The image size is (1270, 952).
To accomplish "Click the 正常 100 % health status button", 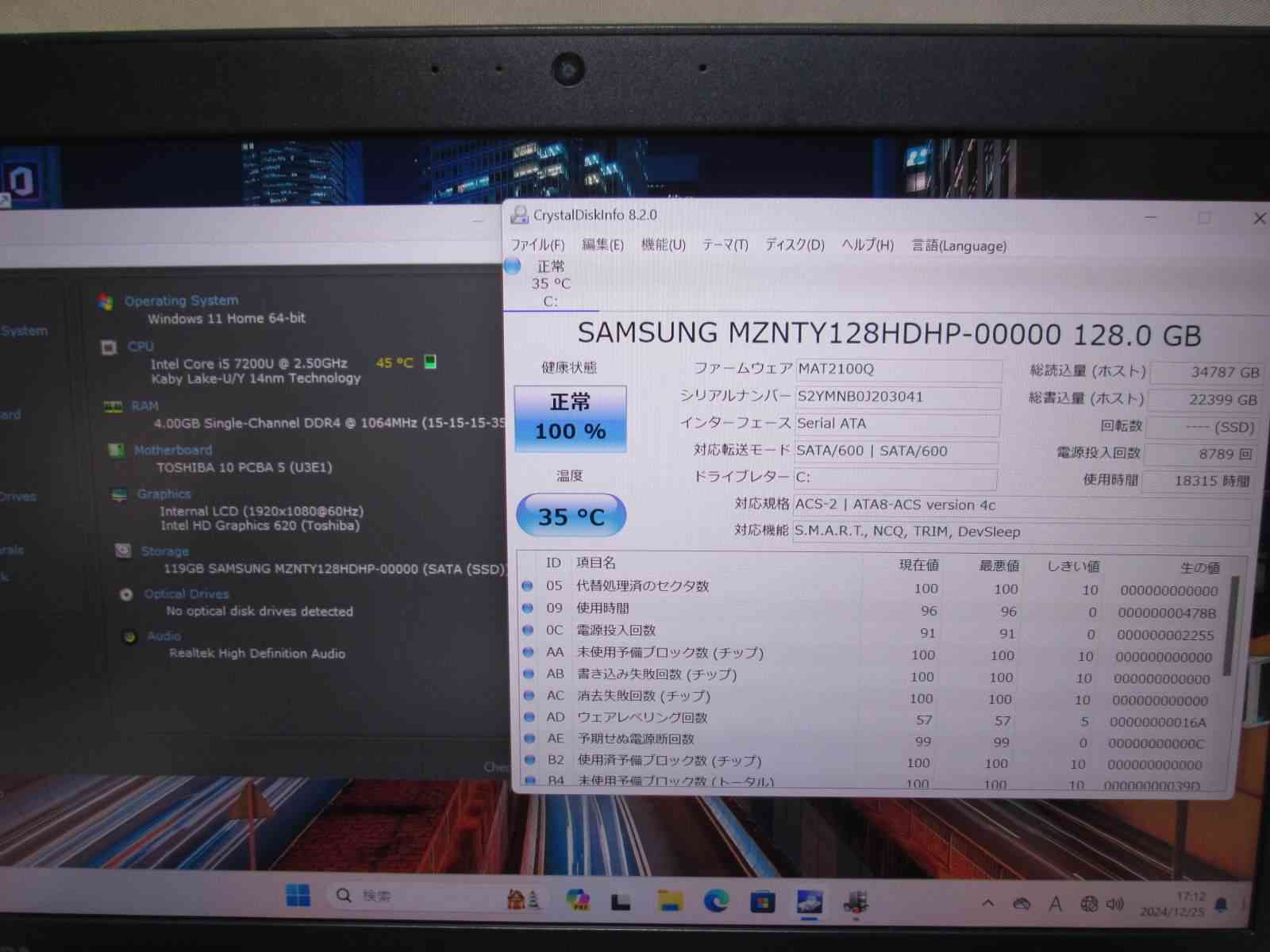I will (x=570, y=418).
